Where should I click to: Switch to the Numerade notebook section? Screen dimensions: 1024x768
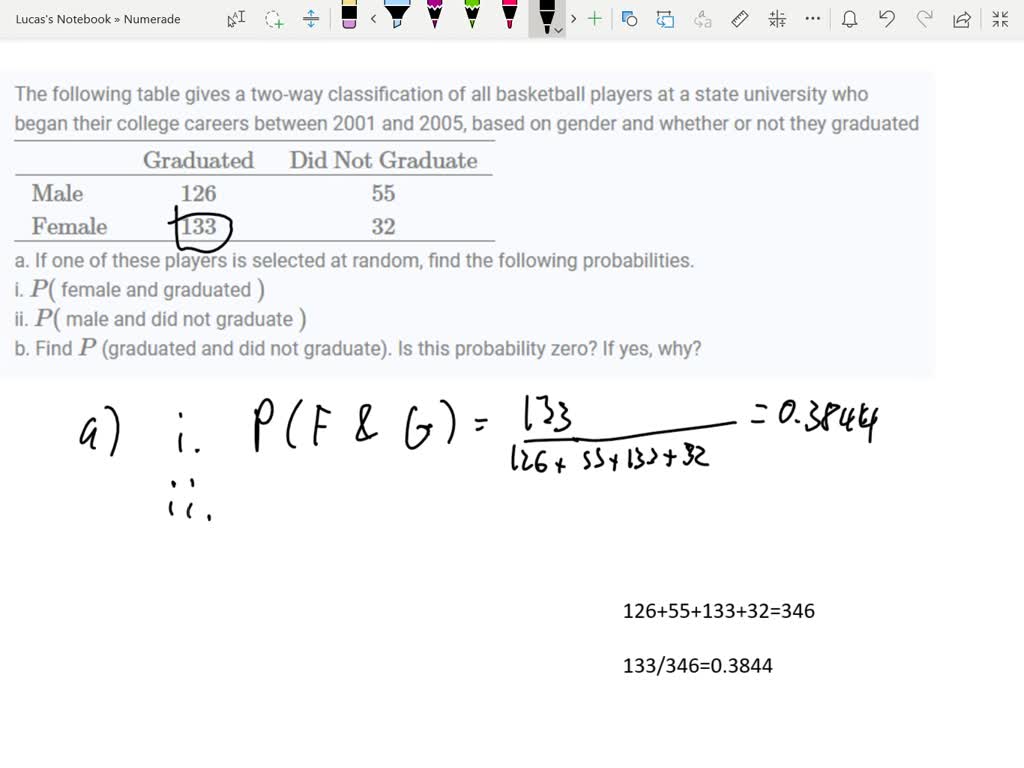tap(152, 18)
